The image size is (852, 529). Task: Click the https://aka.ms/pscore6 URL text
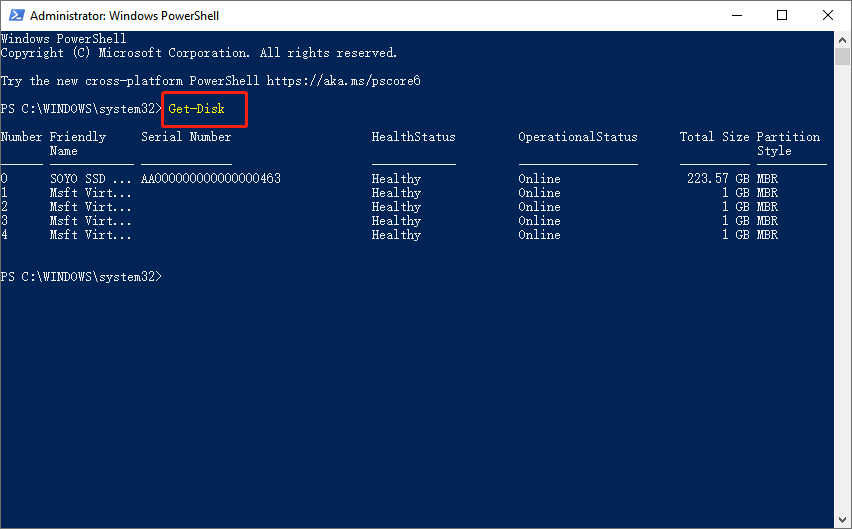click(343, 81)
